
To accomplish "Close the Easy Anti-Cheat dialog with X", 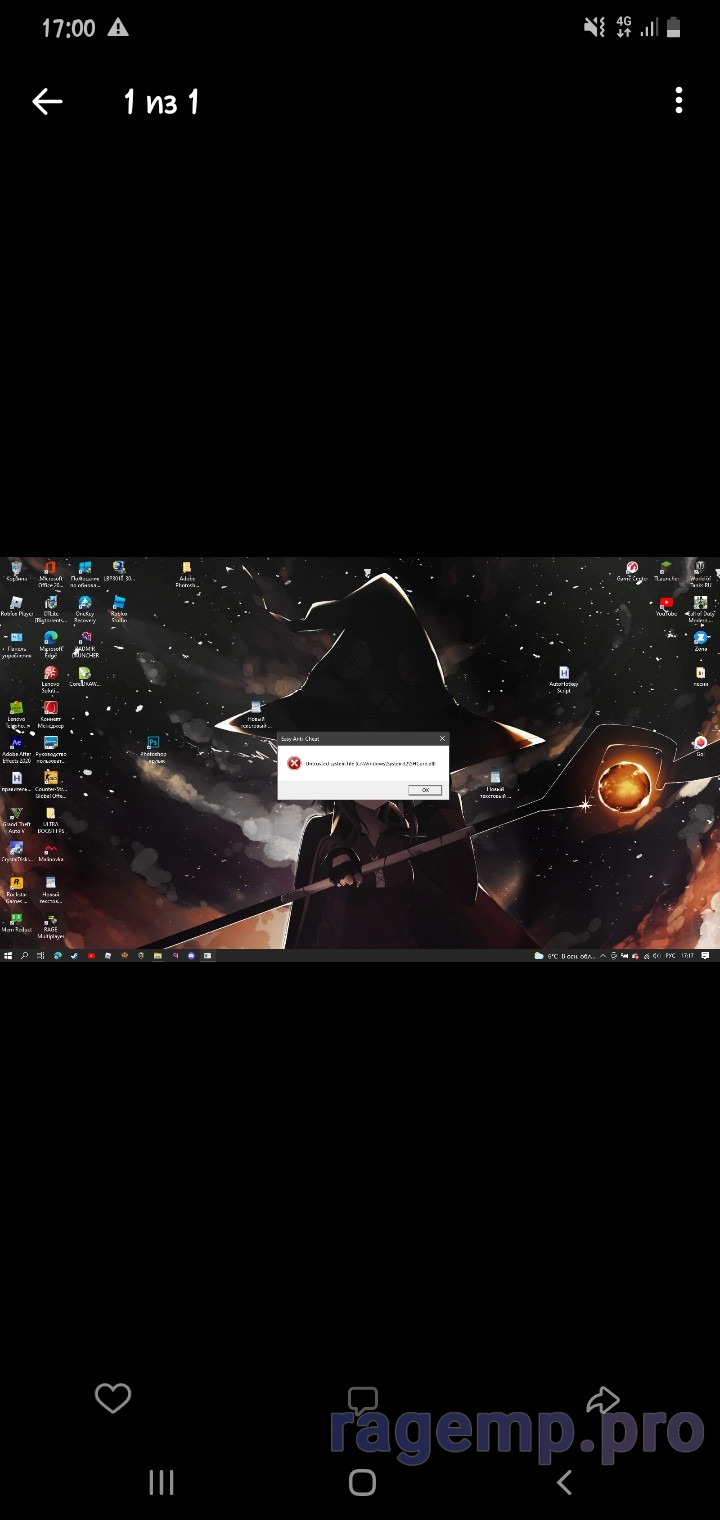I will point(442,738).
